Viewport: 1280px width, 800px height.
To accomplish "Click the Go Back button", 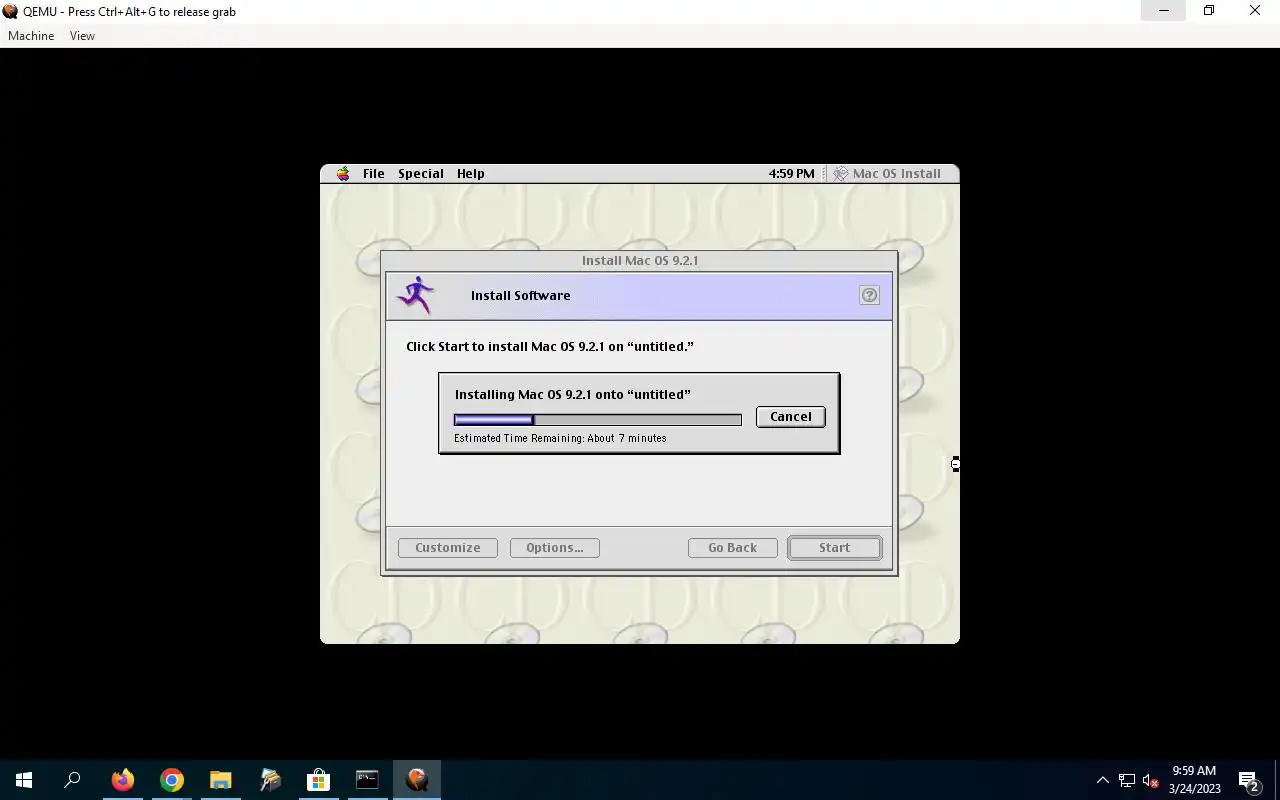I will coord(732,548).
